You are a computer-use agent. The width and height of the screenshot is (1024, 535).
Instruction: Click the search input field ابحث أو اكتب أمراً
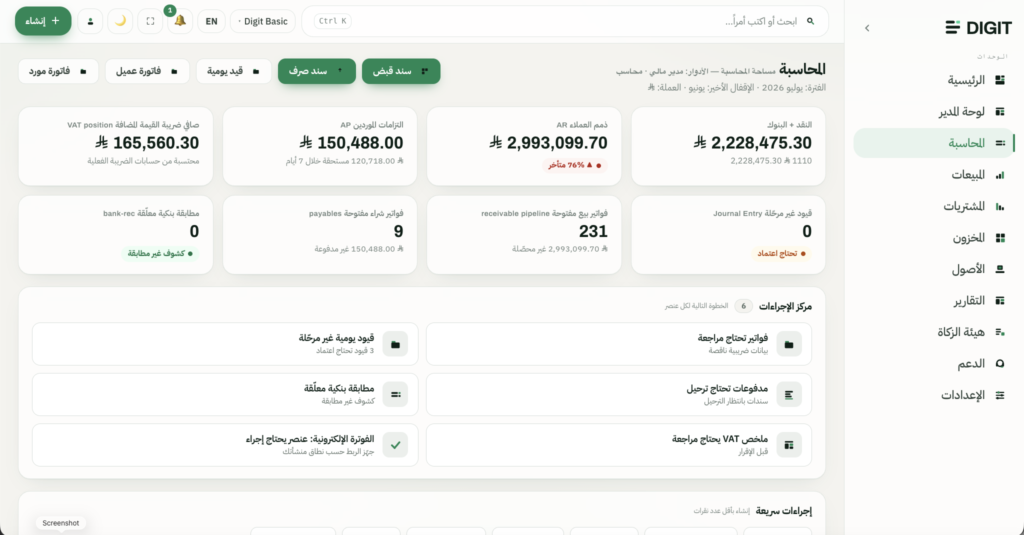pyautogui.click(x=566, y=21)
